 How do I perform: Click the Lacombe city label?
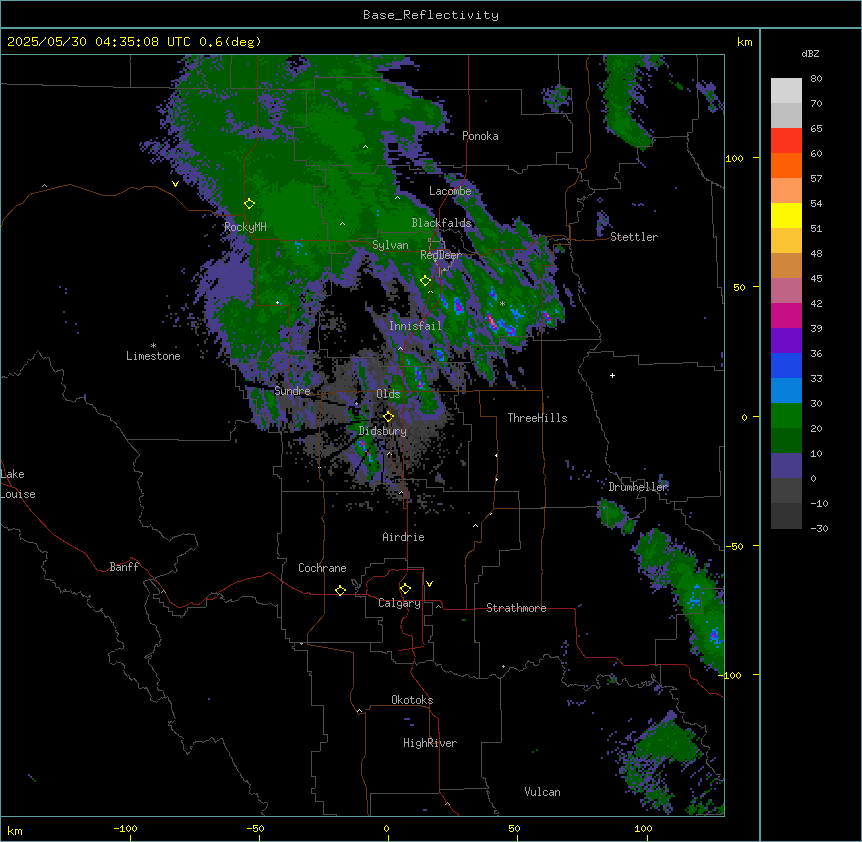[x=450, y=191]
